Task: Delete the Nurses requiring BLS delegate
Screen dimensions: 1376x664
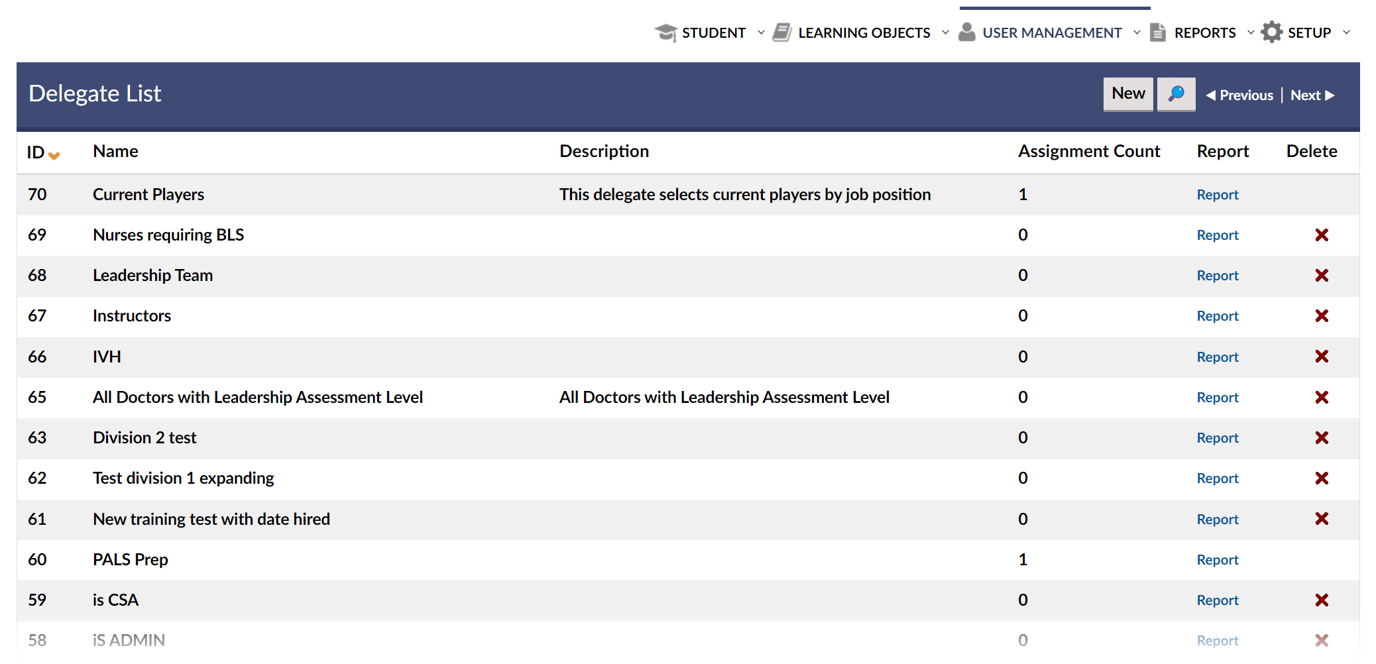Action: (x=1321, y=235)
